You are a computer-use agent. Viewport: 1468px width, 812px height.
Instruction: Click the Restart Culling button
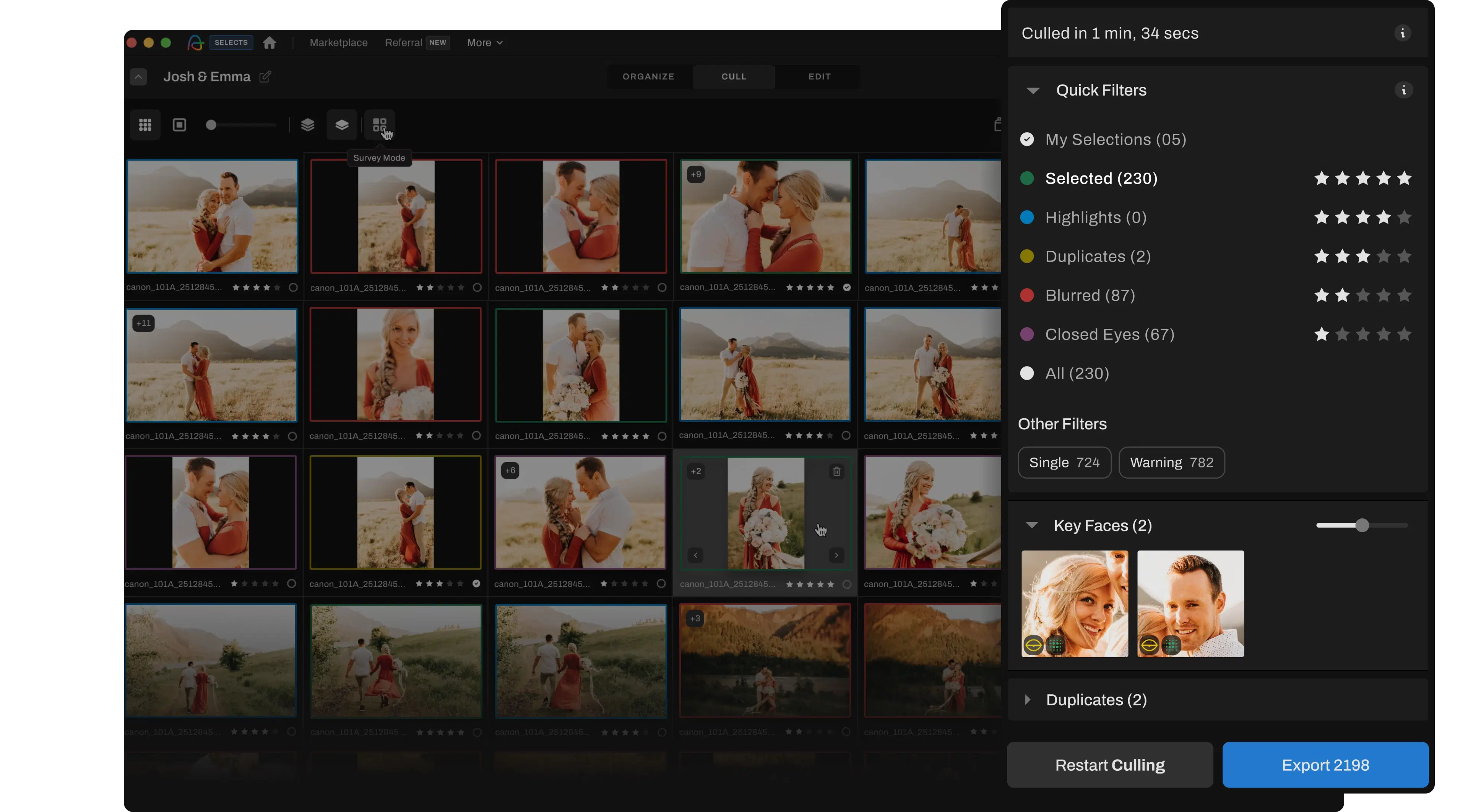(1109, 765)
